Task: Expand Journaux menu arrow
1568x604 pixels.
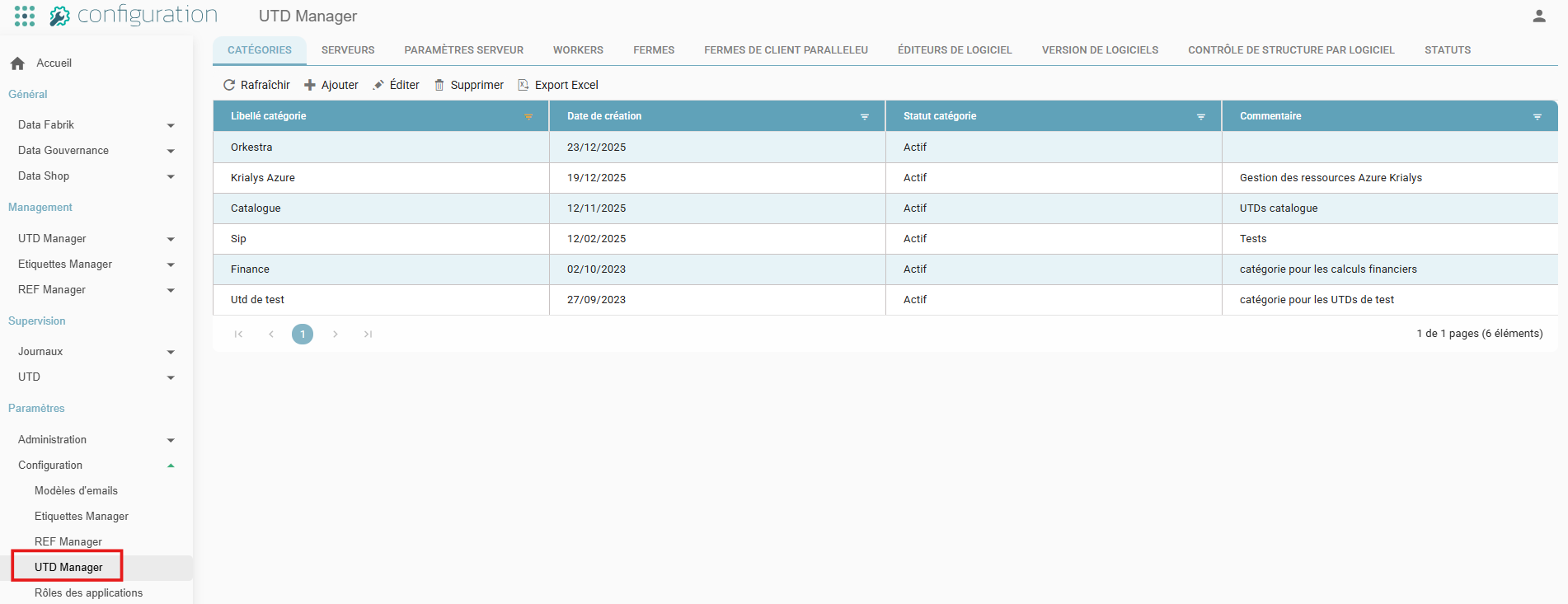Action: [x=171, y=352]
